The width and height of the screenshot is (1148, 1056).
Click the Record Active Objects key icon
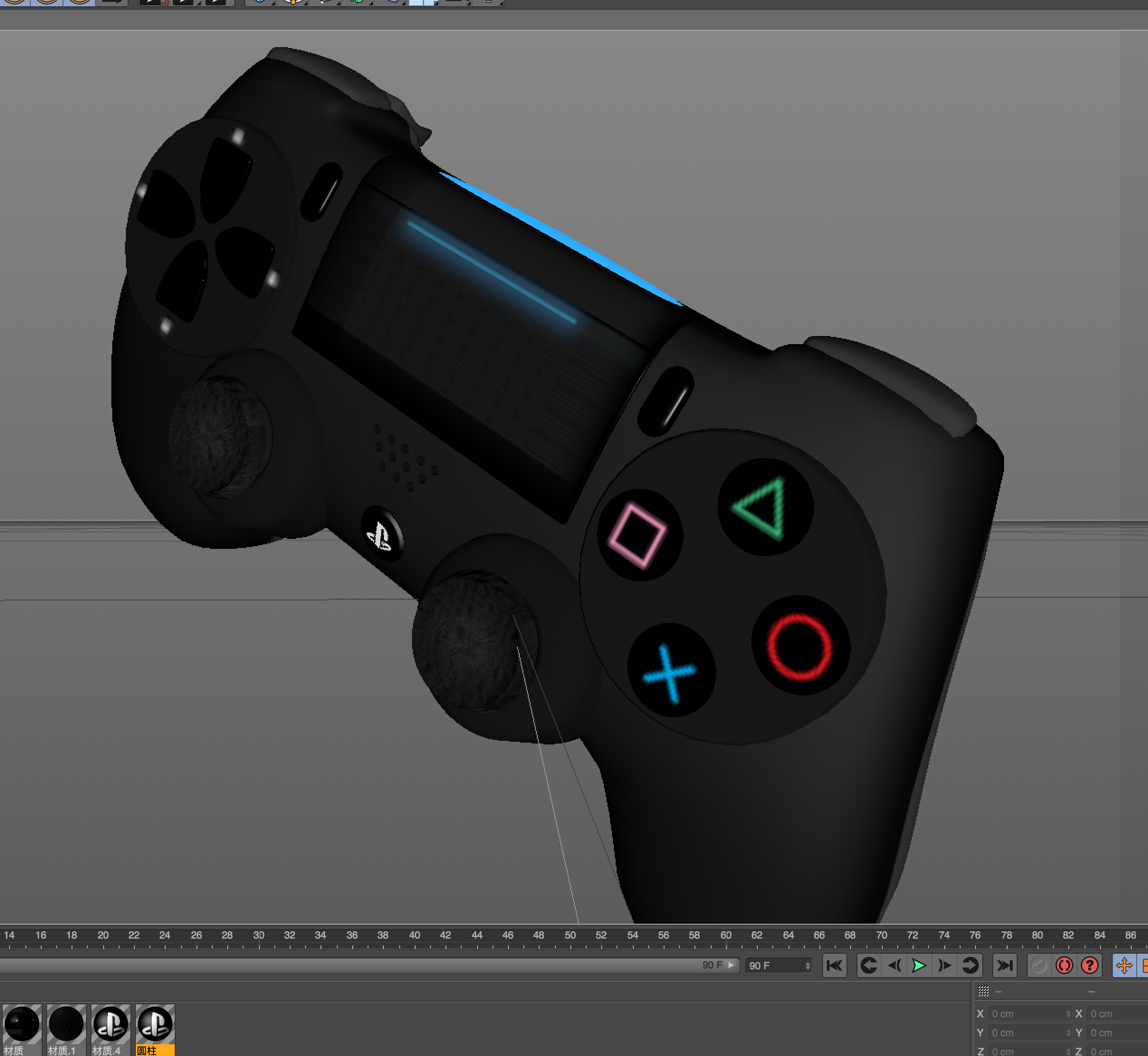[1039, 965]
